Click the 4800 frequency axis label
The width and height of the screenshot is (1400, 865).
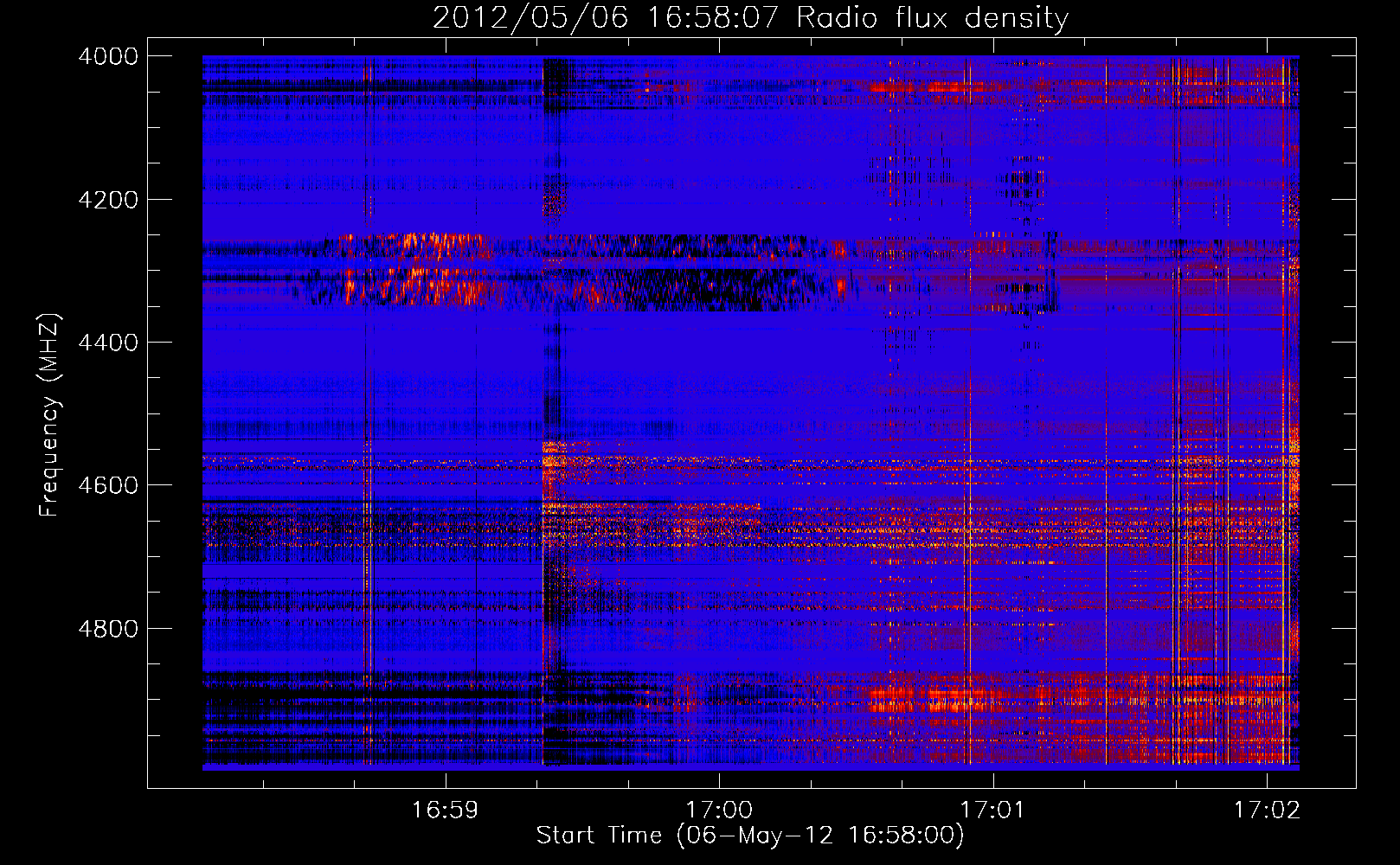(x=107, y=629)
